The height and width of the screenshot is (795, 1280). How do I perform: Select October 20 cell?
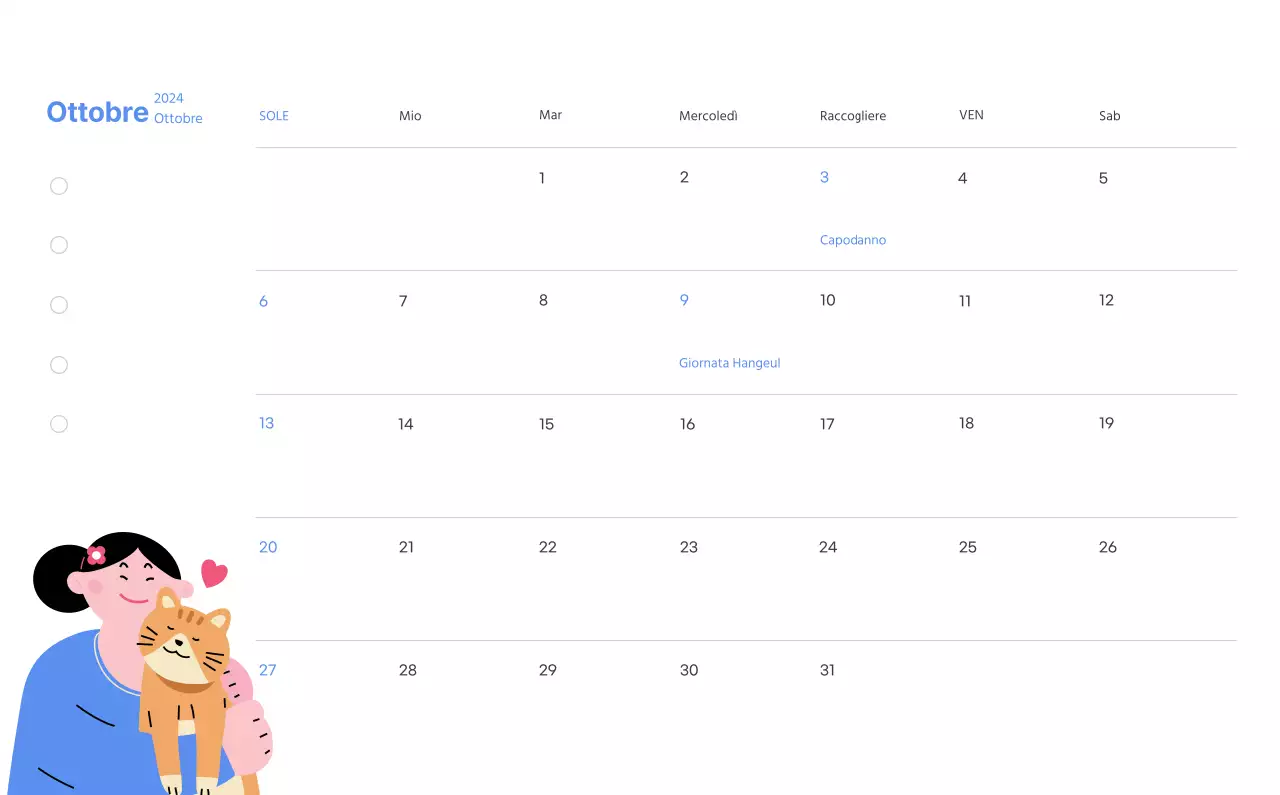[268, 547]
